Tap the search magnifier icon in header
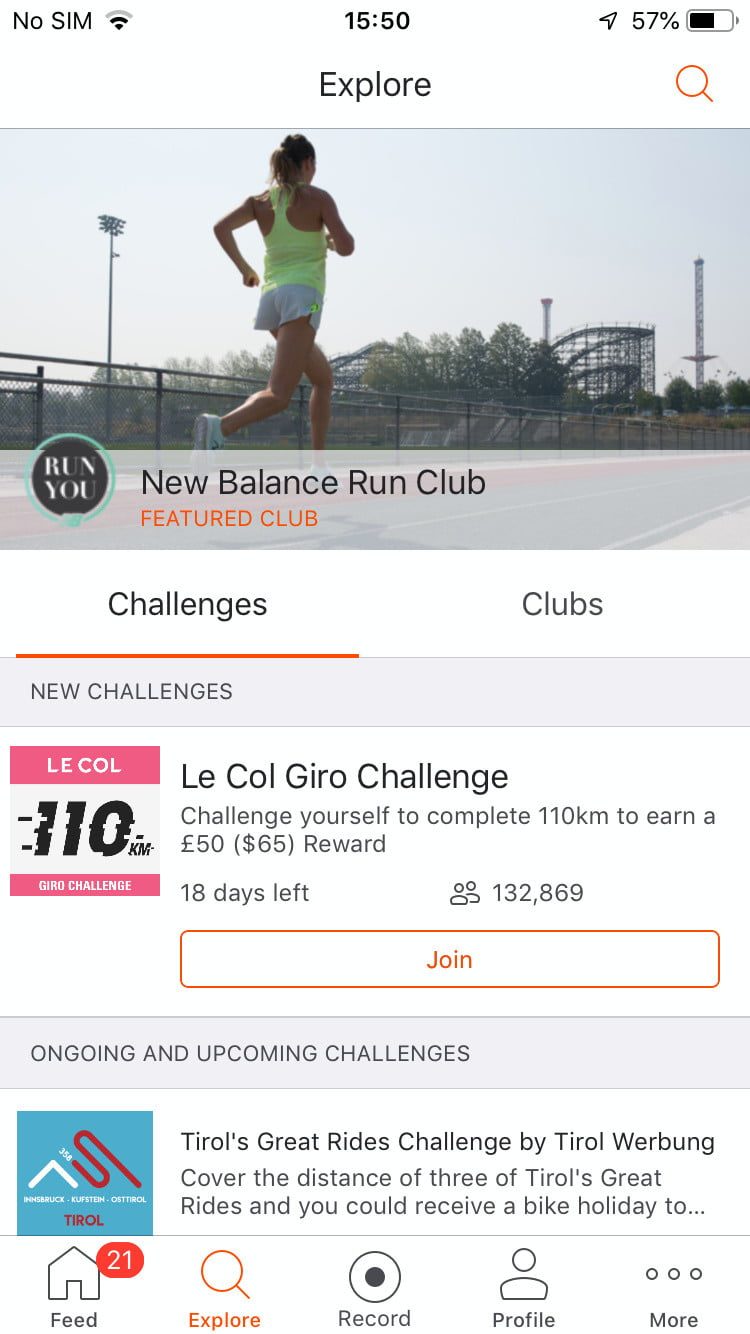The height and width of the screenshot is (1334, 750). click(x=694, y=84)
